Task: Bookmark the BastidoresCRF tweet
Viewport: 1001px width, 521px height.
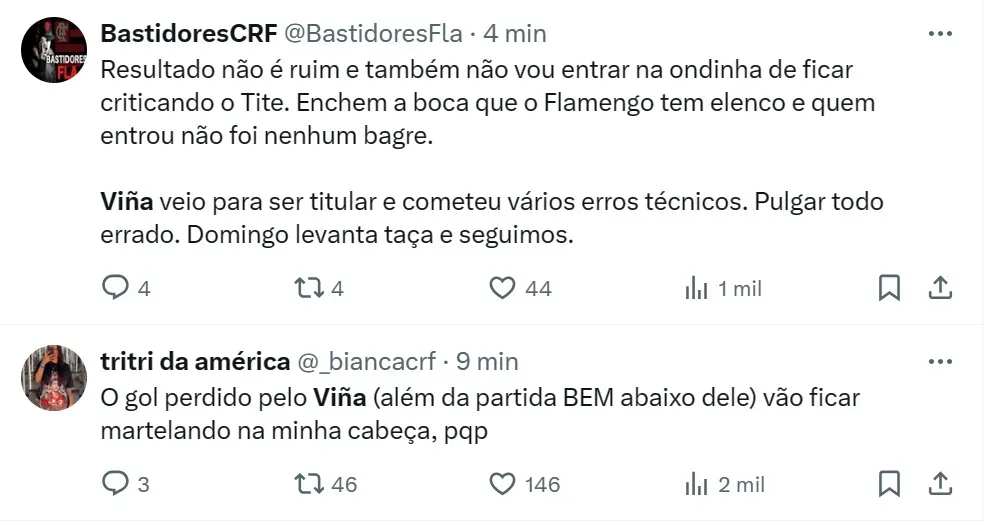Action: coord(889,289)
